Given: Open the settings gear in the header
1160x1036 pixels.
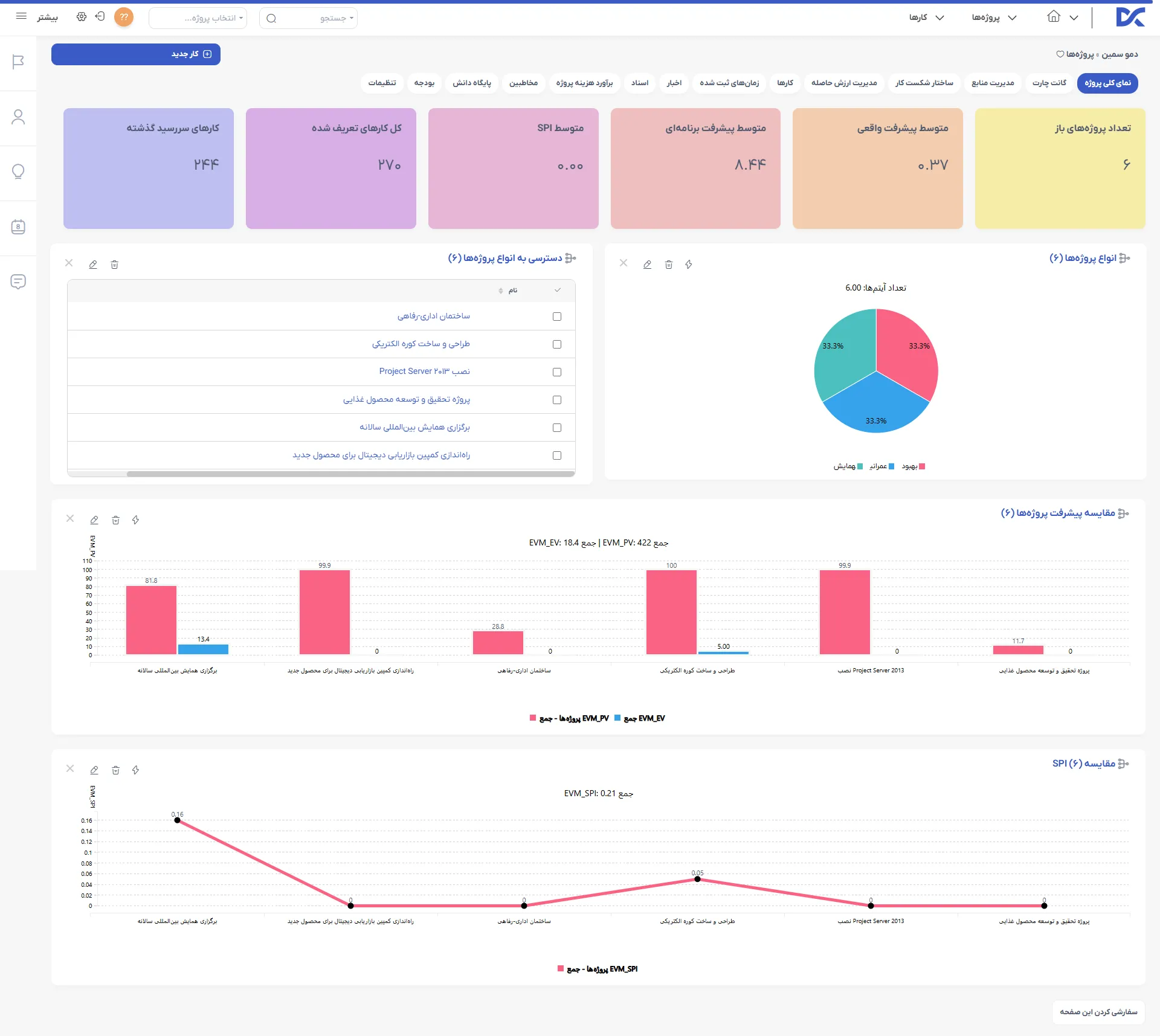Looking at the screenshot, I should coord(82,17).
